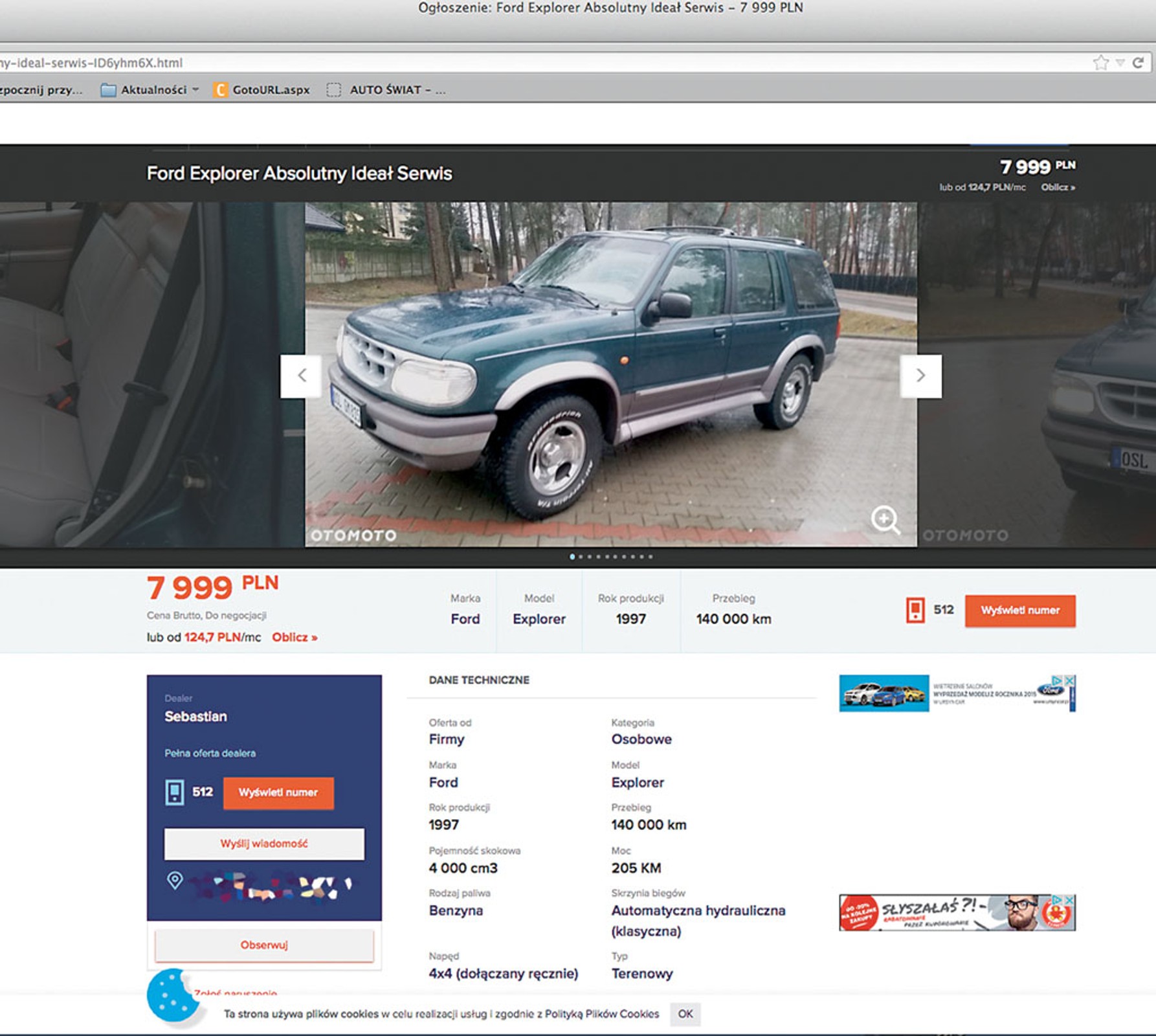Close the Ford banner advertisement
Image resolution: width=1156 pixels, height=1036 pixels.
click(x=1070, y=681)
